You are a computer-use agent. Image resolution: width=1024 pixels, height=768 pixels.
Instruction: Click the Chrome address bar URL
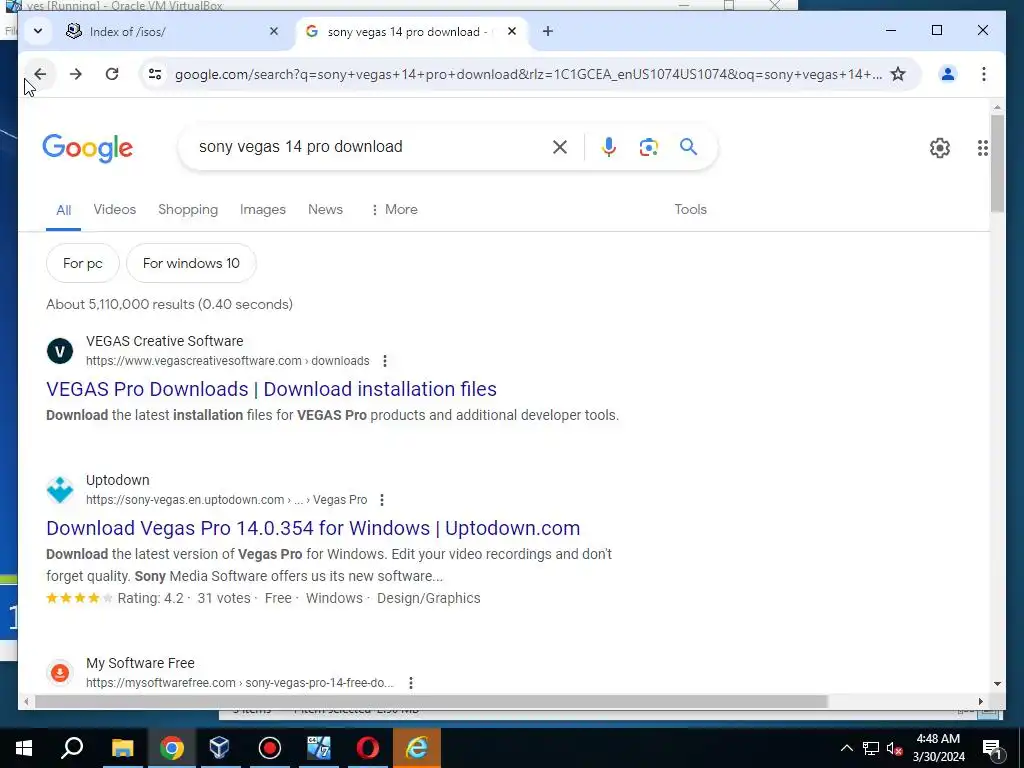click(x=528, y=74)
